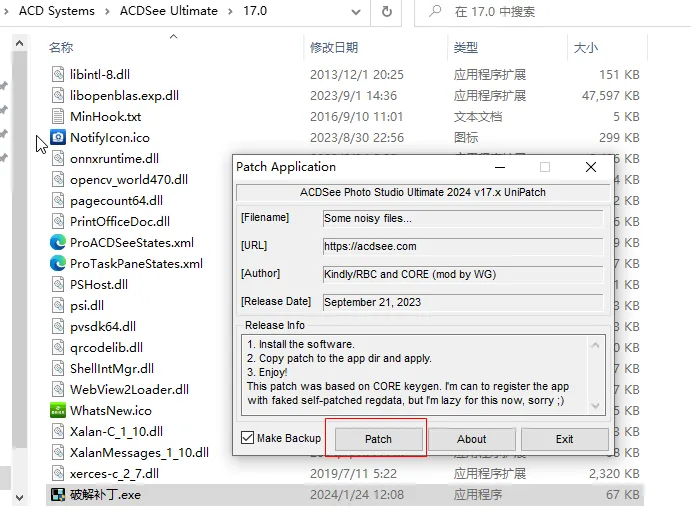This screenshot has height=514, width=691.
Task: Click the Patch button
Action: point(378,439)
